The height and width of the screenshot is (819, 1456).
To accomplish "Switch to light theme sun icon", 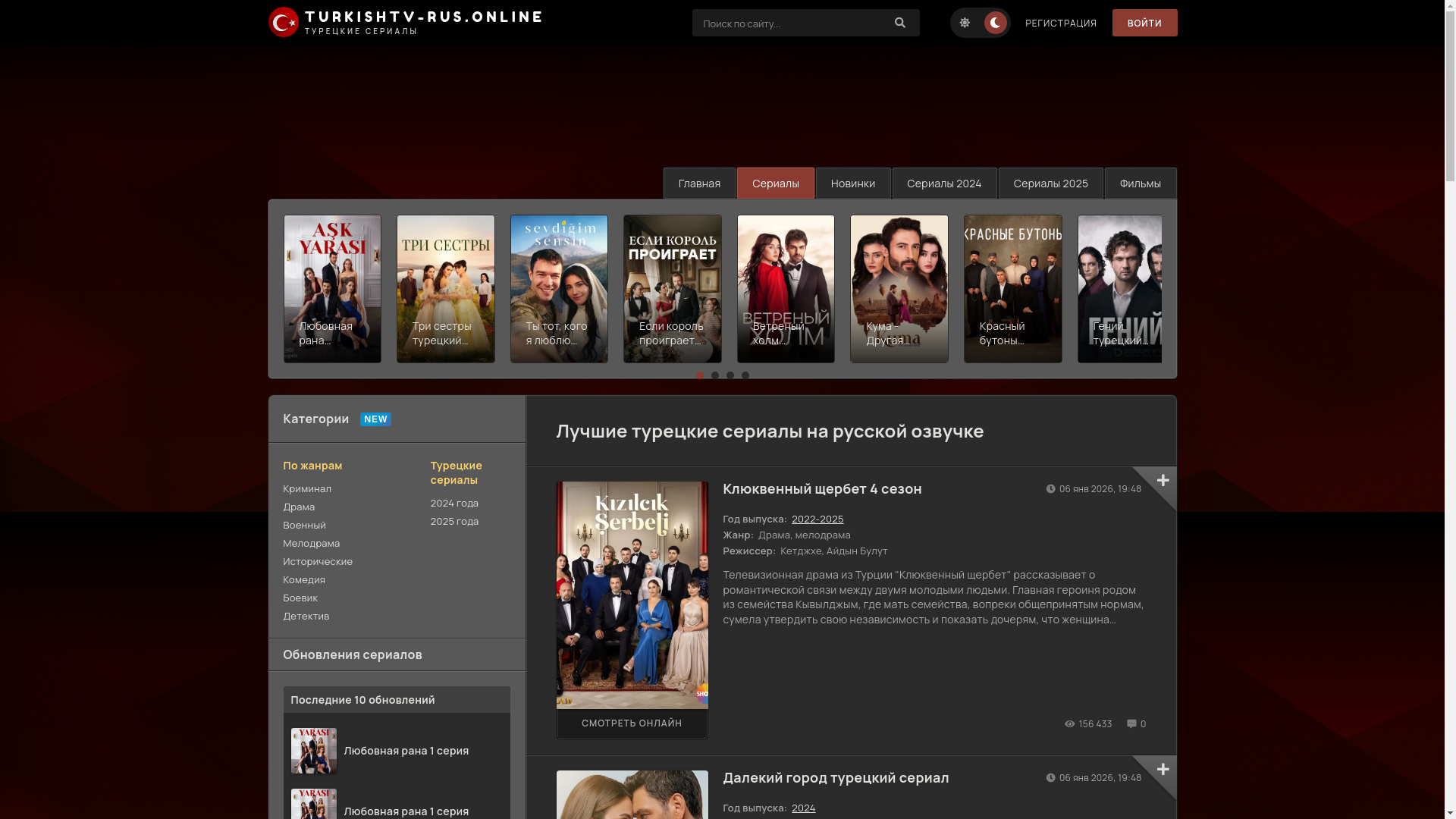I will click(x=965, y=23).
